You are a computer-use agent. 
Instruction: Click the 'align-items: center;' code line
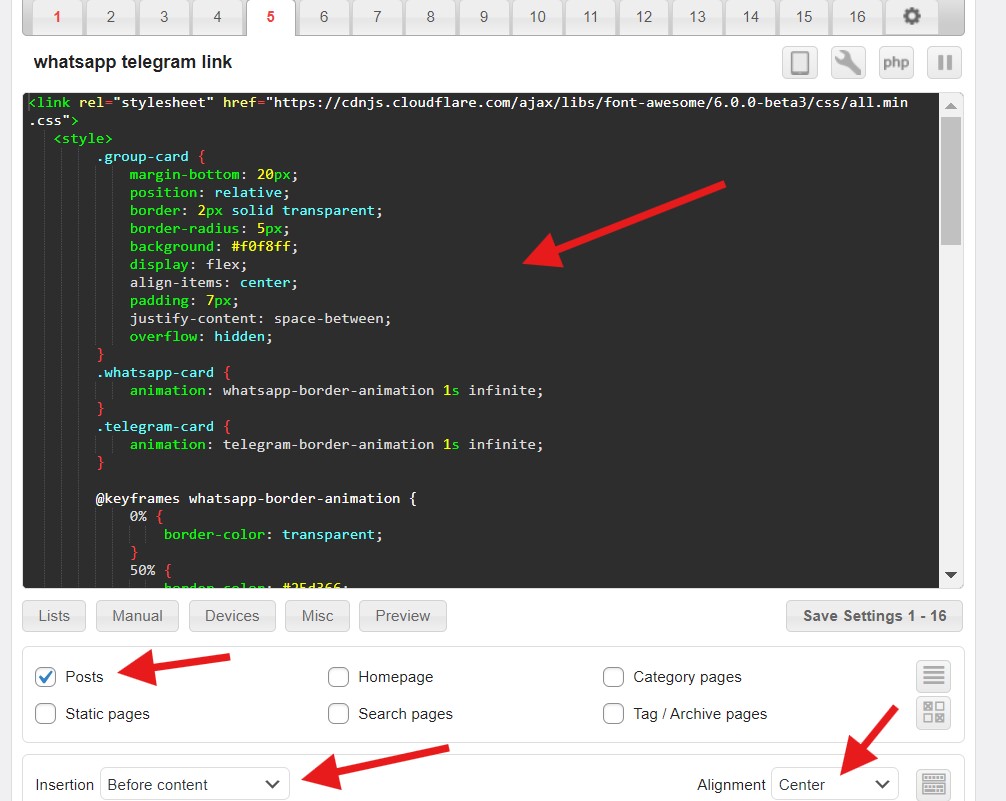coord(214,282)
